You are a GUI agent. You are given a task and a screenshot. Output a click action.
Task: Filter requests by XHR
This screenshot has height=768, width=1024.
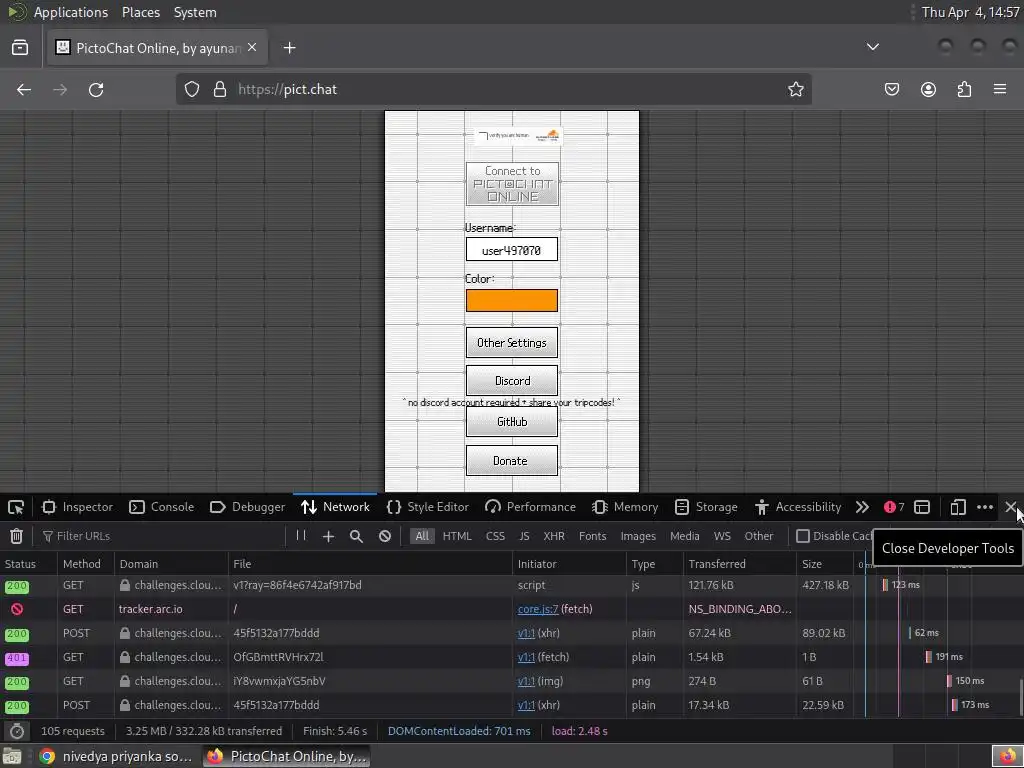(554, 536)
